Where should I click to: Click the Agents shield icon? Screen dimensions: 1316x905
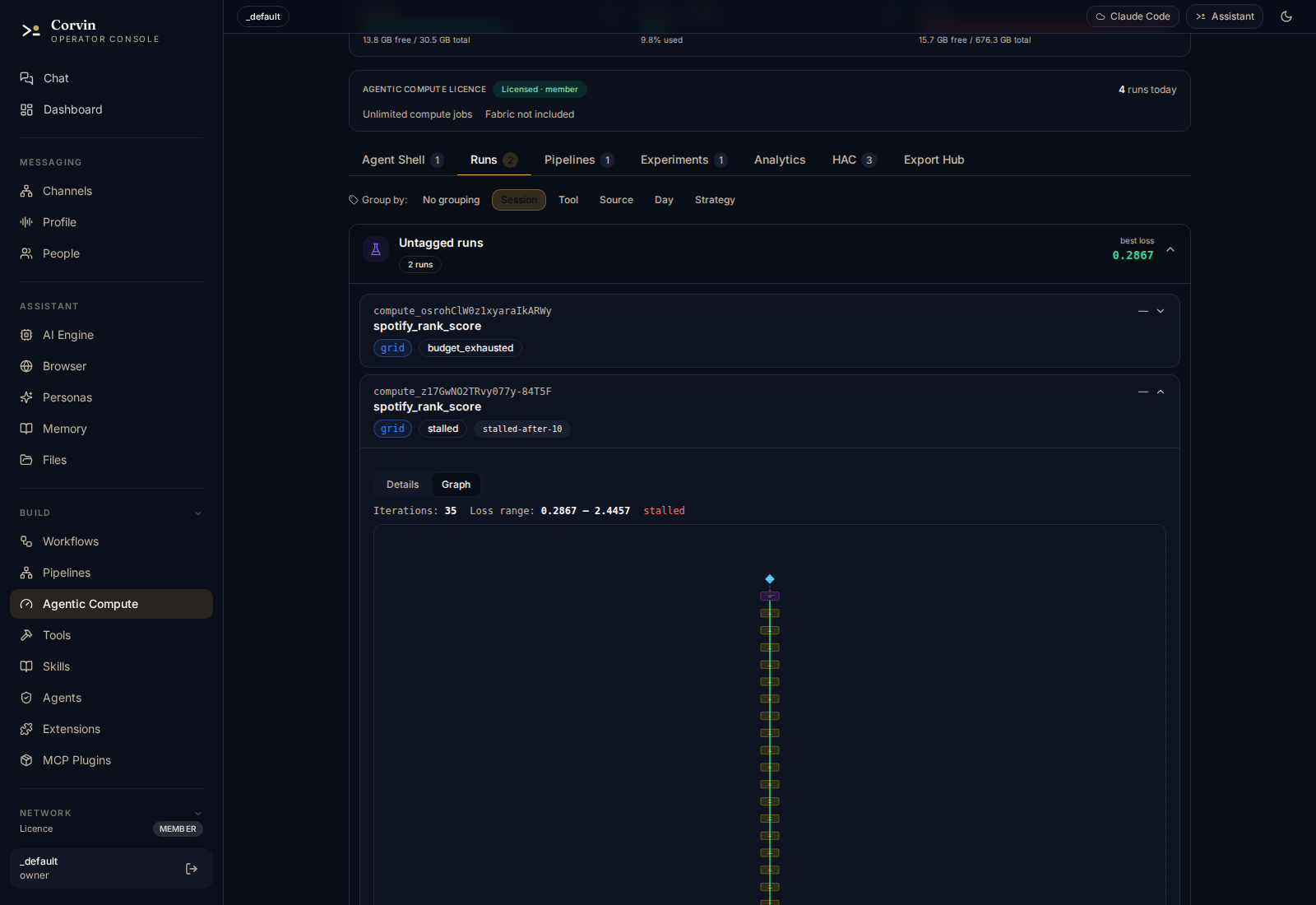(26, 698)
